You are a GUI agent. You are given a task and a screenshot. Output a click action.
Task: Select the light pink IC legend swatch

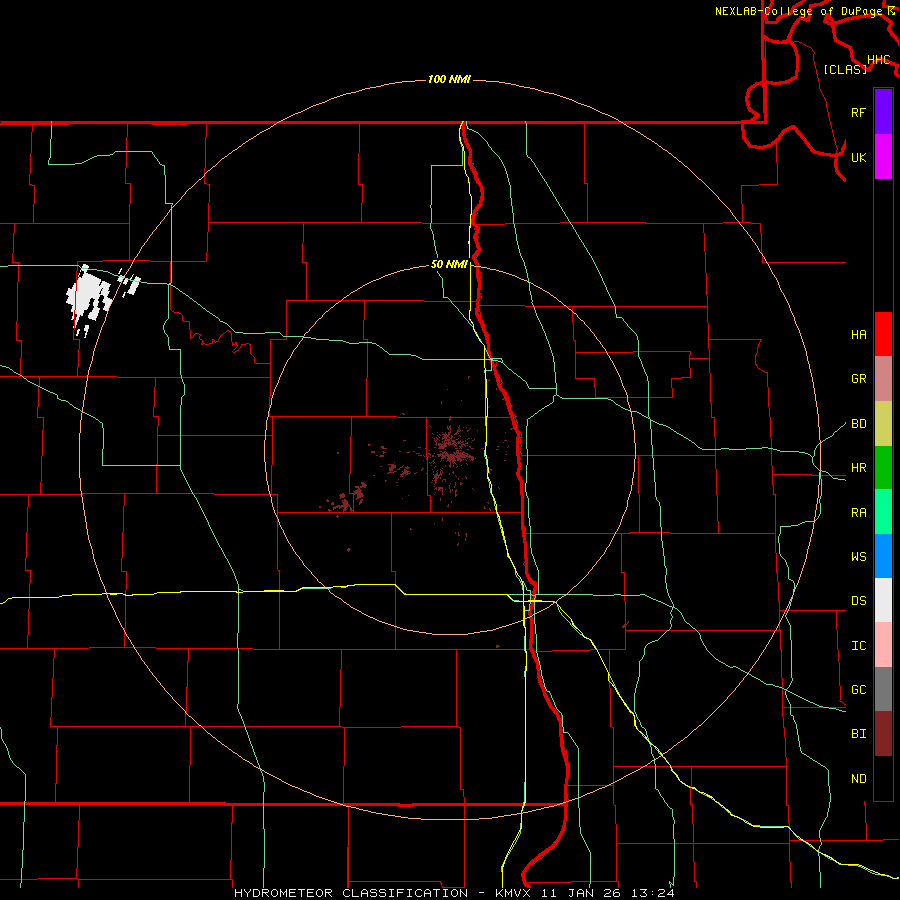pyautogui.click(x=883, y=645)
